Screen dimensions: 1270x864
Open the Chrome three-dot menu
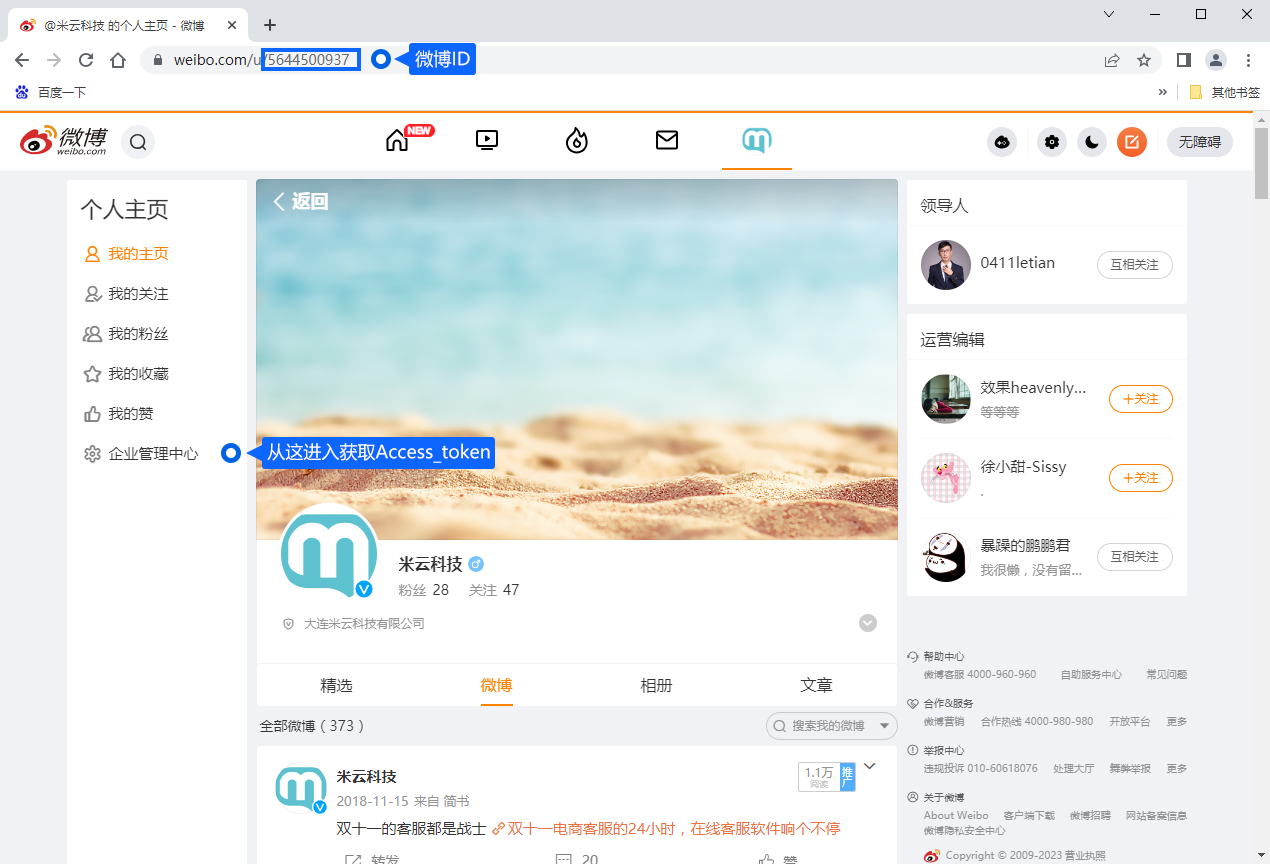tap(1249, 60)
